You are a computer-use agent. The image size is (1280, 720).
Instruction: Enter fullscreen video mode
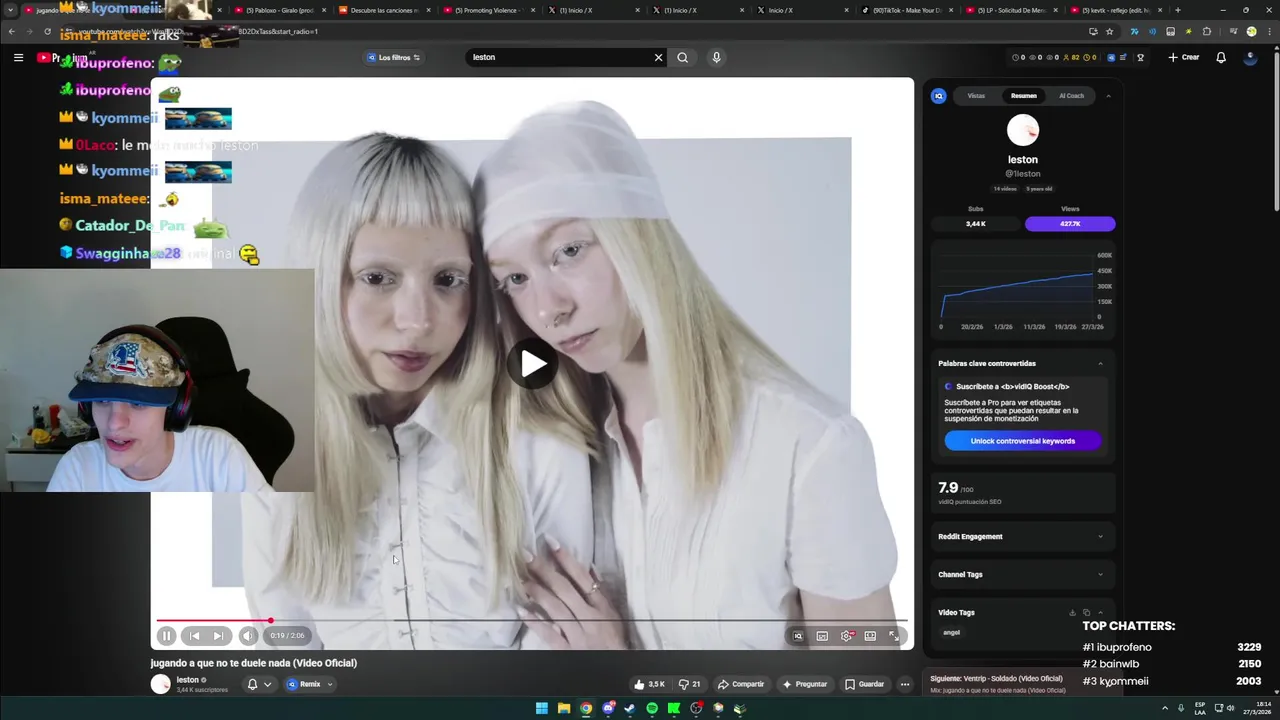(894, 635)
